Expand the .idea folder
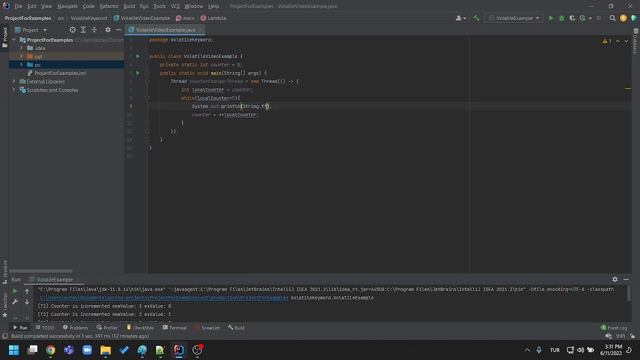The width and height of the screenshot is (640, 360). tap(21, 48)
